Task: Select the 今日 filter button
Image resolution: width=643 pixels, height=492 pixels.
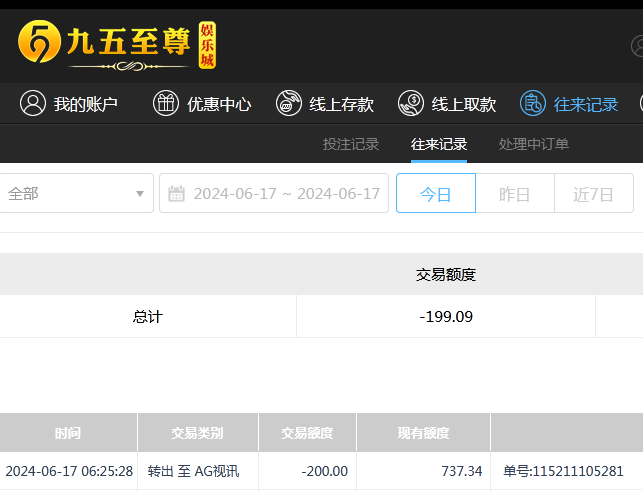Action: [436, 193]
